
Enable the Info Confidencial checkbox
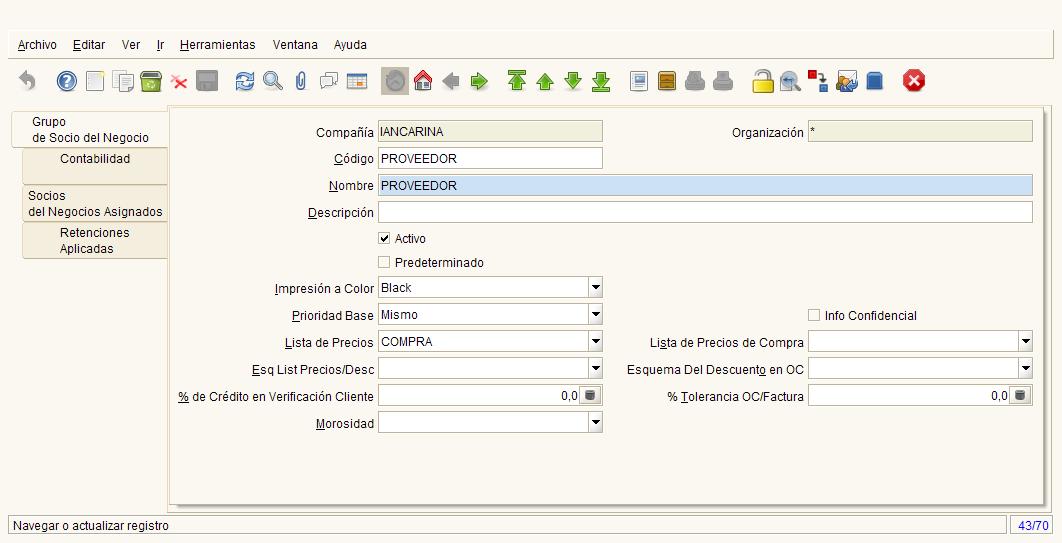(x=813, y=315)
